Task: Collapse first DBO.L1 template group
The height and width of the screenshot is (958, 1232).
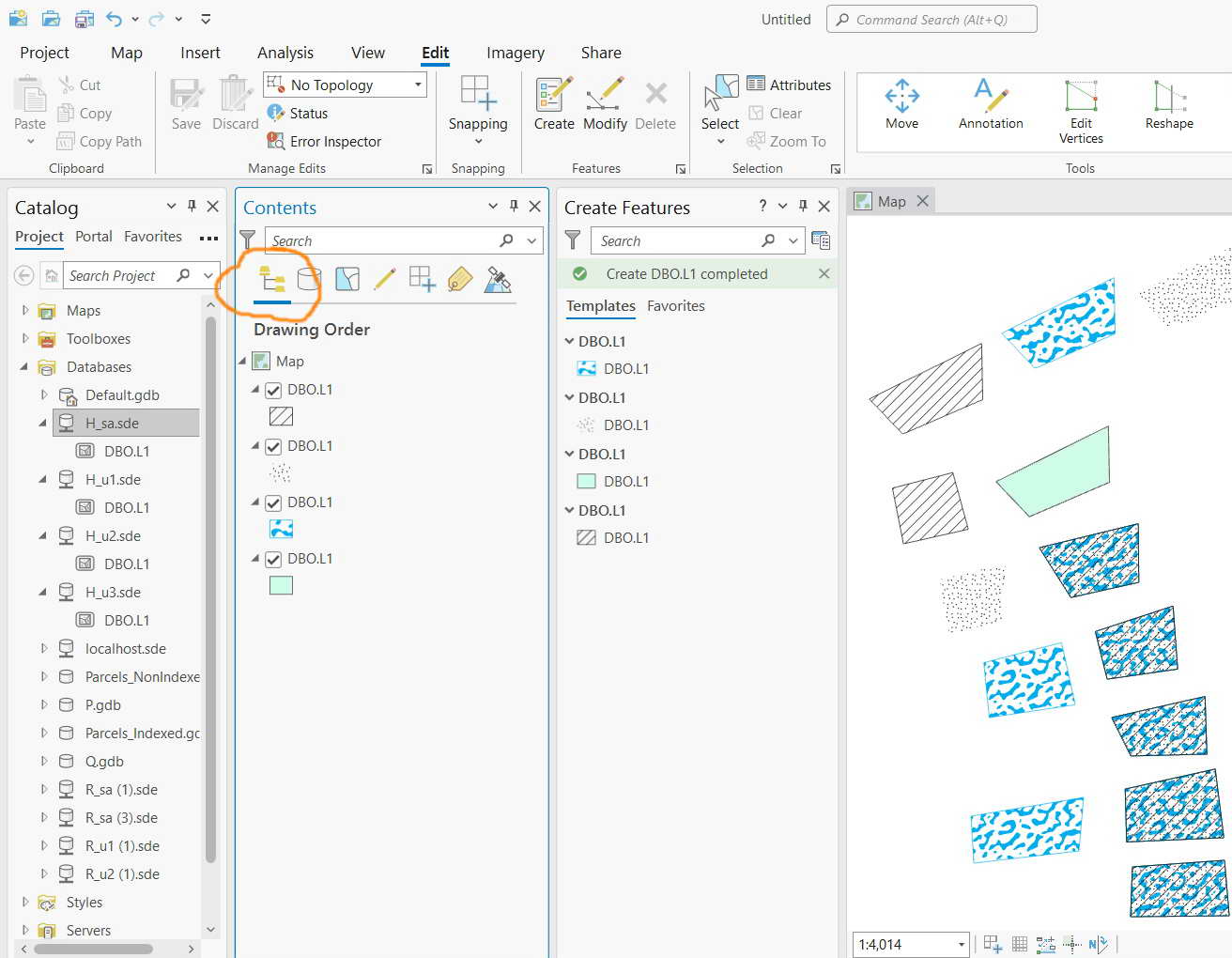Action: click(x=569, y=341)
